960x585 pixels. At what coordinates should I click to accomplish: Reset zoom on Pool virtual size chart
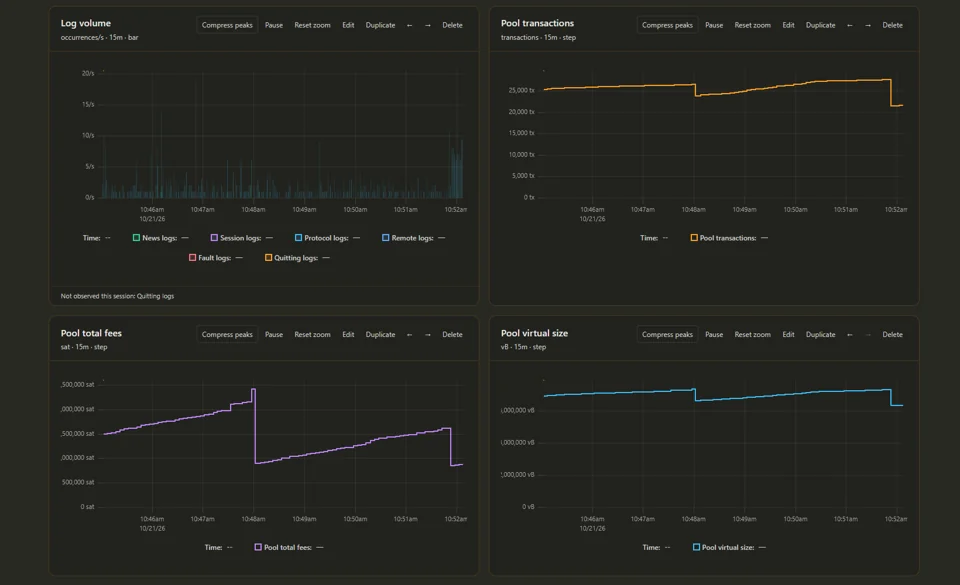(752, 335)
